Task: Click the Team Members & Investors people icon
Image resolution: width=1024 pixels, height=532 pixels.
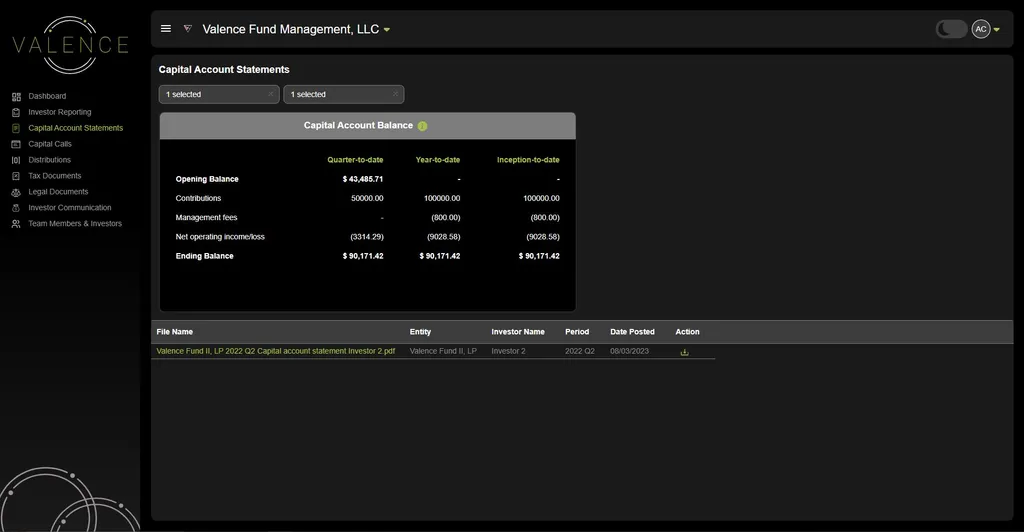Action: coord(16,224)
